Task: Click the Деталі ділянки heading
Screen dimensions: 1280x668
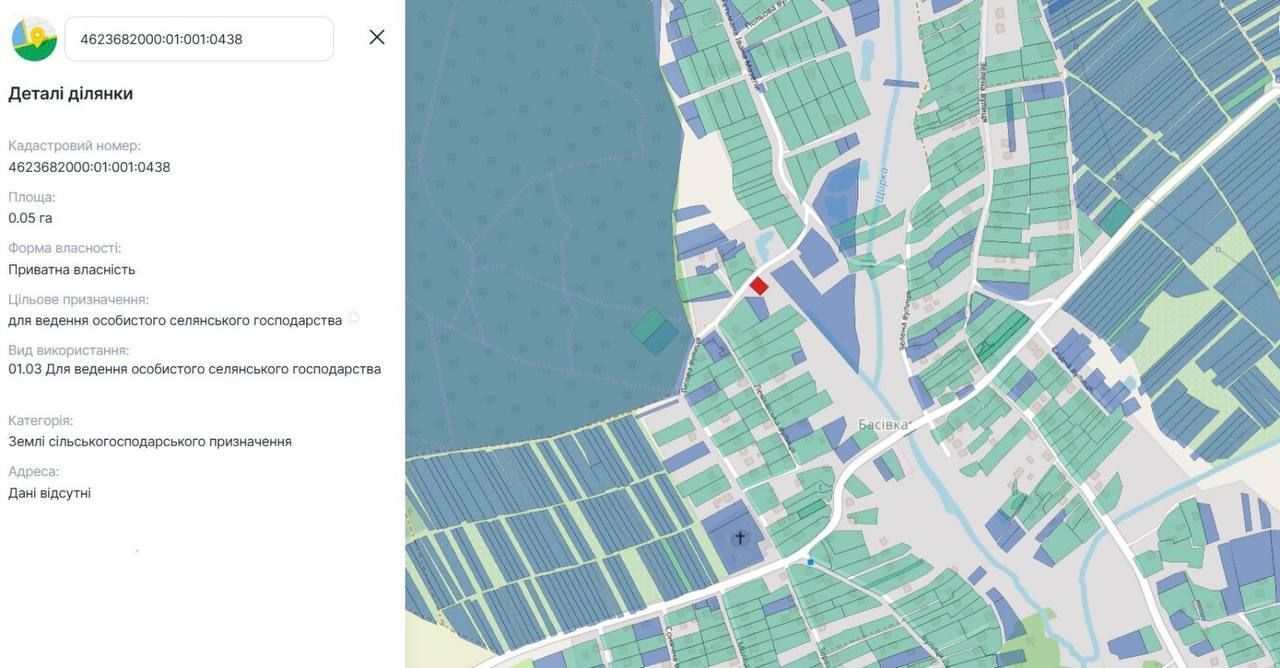Action: click(70, 93)
